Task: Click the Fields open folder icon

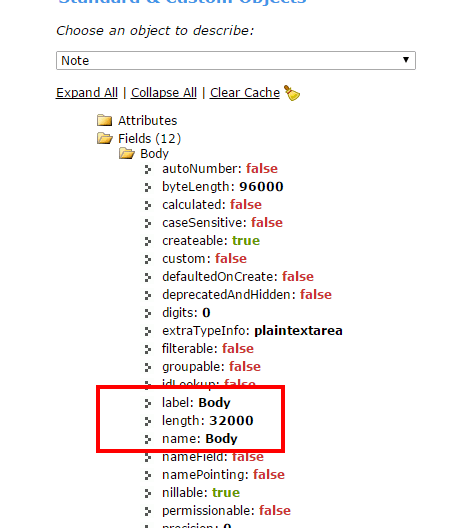Action: pos(105,138)
